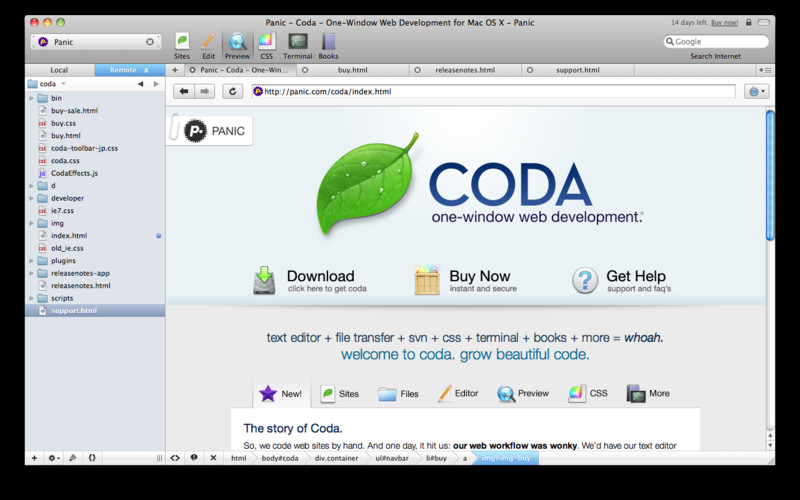The height and width of the screenshot is (500, 800).
Task: Select ul#navbar in the path bar
Action: point(392,458)
